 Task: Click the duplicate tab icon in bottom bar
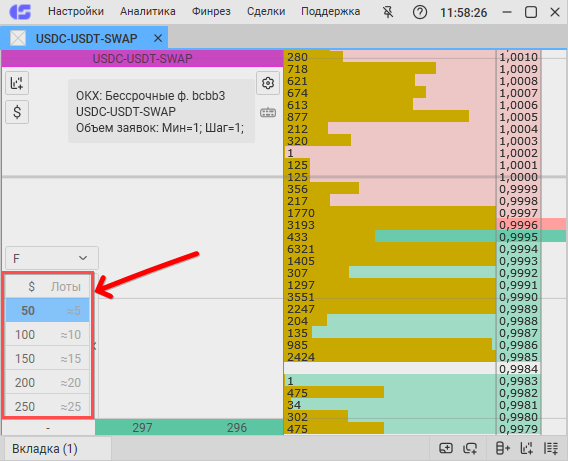click(x=470, y=448)
